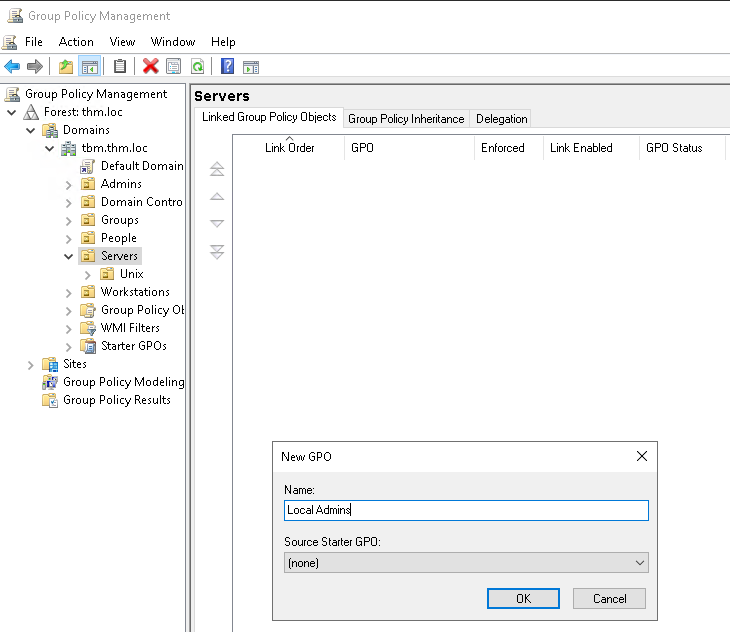Click the Back arrow toolbar icon
Image resolution: width=730 pixels, height=632 pixels.
(x=12, y=67)
